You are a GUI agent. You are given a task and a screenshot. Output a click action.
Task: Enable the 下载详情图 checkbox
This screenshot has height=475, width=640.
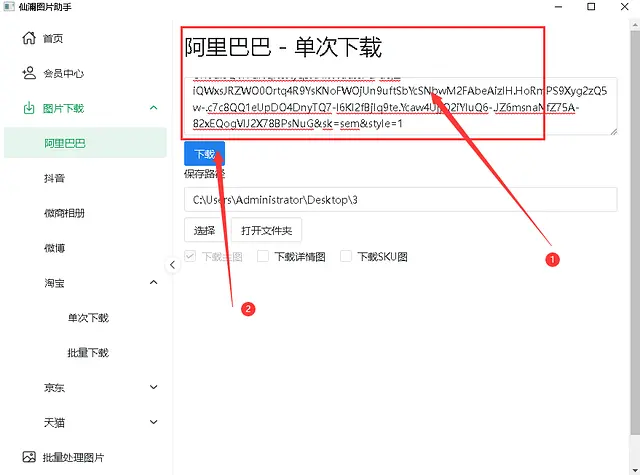262,256
